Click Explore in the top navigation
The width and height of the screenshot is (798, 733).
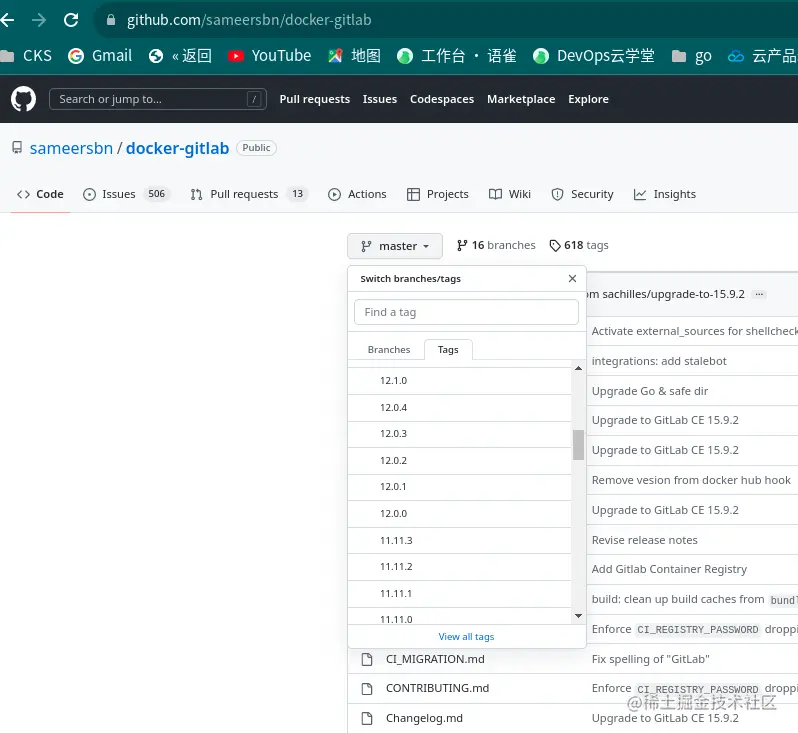point(588,99)
